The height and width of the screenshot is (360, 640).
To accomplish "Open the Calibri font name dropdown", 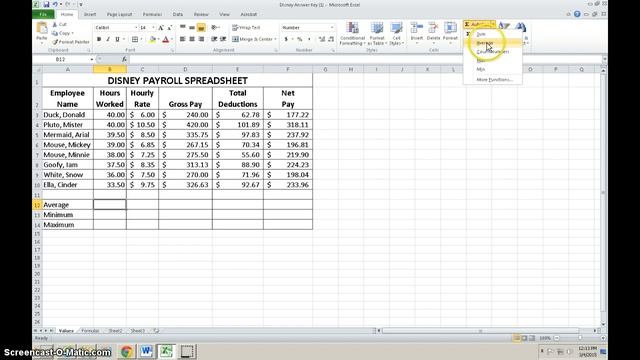I will click(x=136, y=27).
